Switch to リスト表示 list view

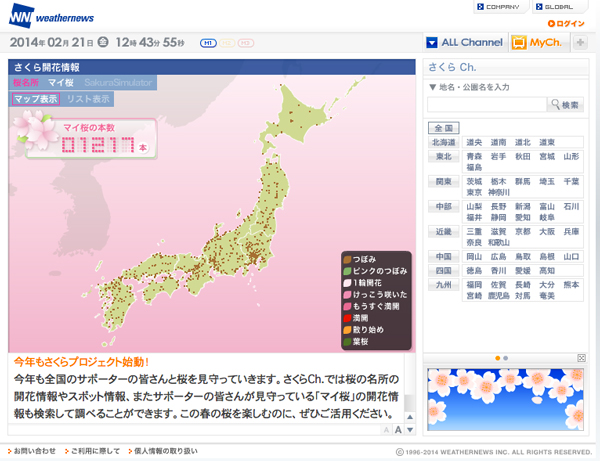(88, 99)
